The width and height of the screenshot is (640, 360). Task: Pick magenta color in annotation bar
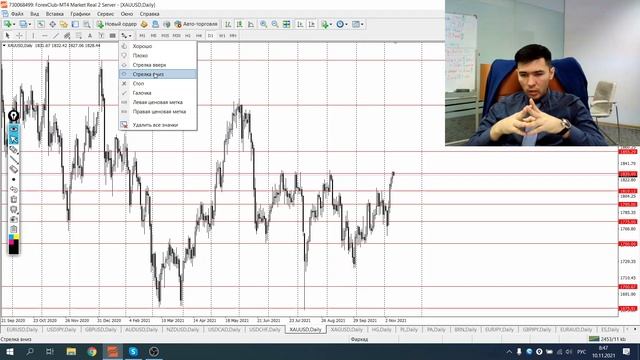[11, 242]
